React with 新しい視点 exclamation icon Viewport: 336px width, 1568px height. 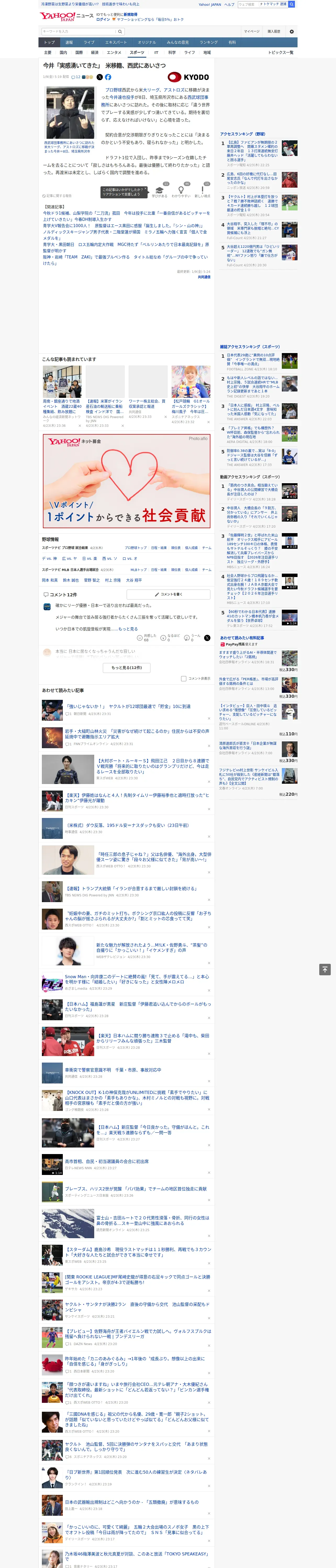pos(203,191)
